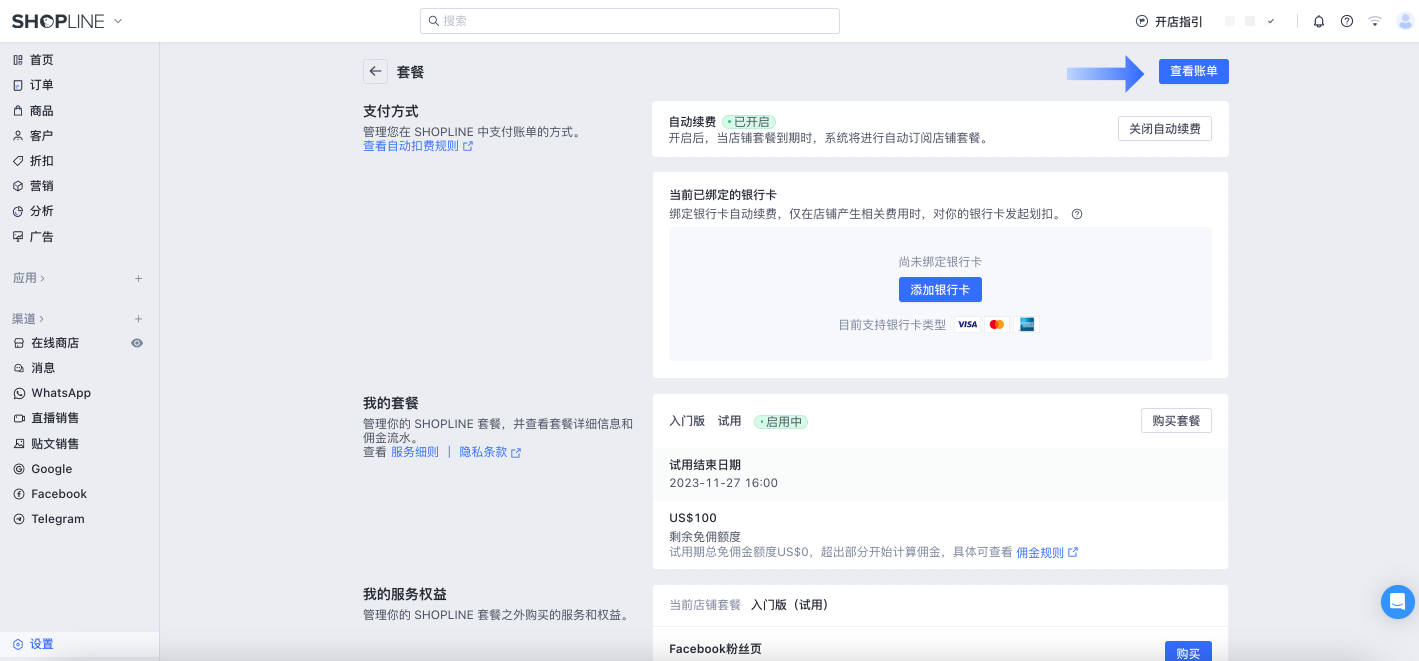Click the plus icon next to 应用
Image resolution: width=1419 pixels, height=661 pixels.
[x=139, y=278]
